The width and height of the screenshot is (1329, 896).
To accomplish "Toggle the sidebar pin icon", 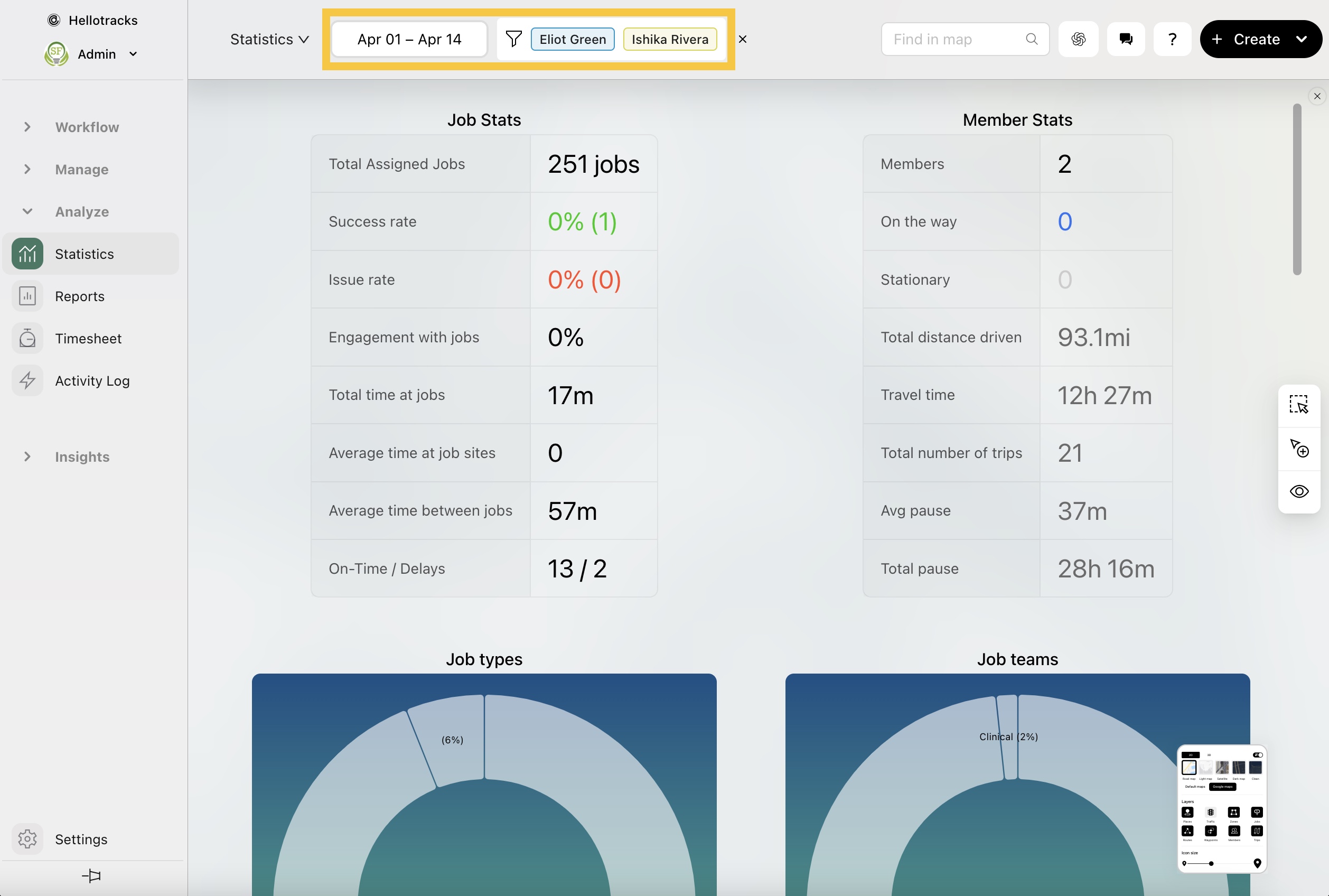I will [x=91, y=875].
